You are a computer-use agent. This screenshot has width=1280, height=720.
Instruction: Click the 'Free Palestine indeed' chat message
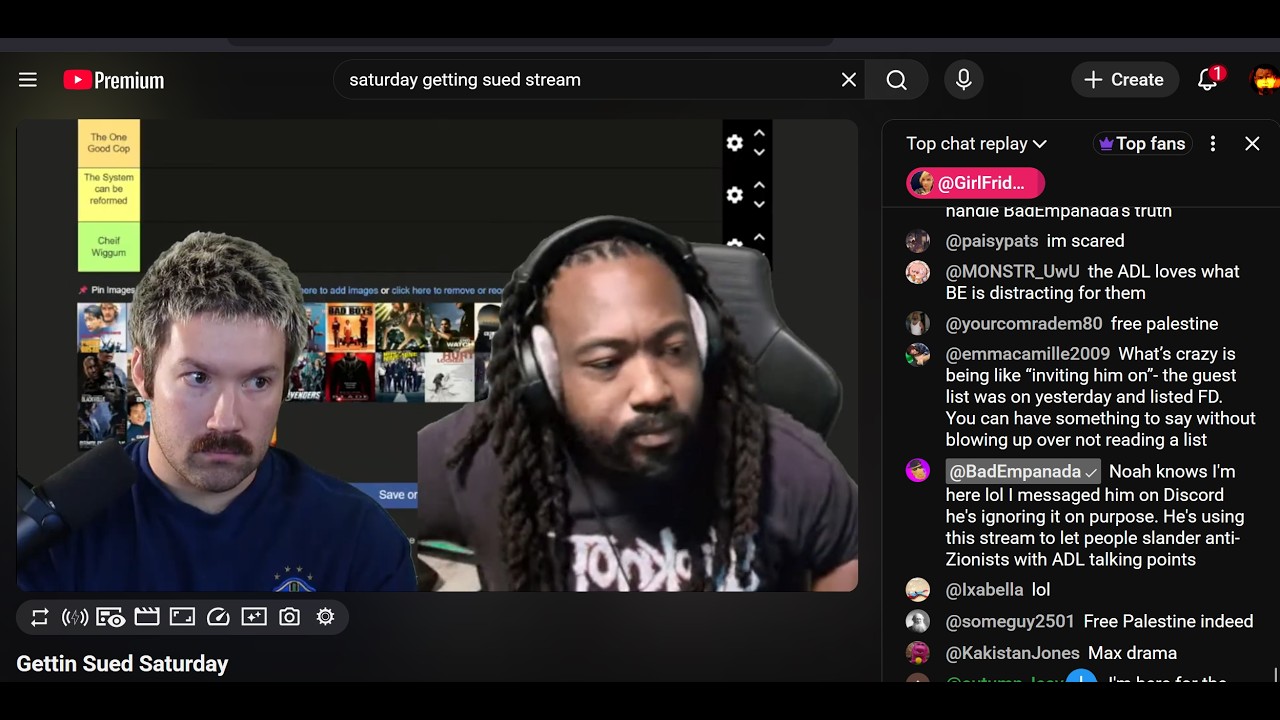pyautogui.click(x=1168, y=622)
